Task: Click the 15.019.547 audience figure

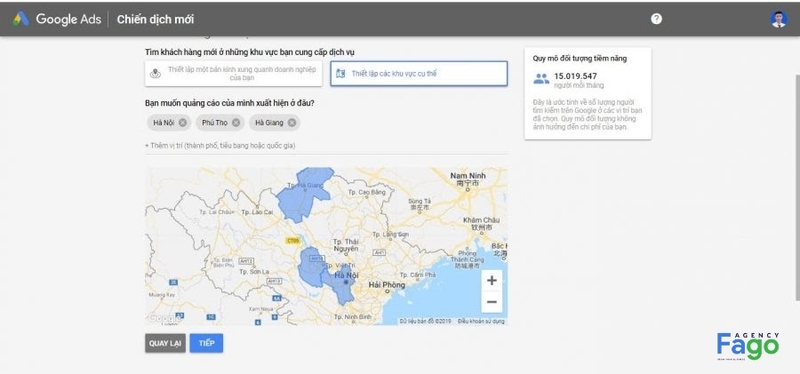Action: [x=576, y=76]
